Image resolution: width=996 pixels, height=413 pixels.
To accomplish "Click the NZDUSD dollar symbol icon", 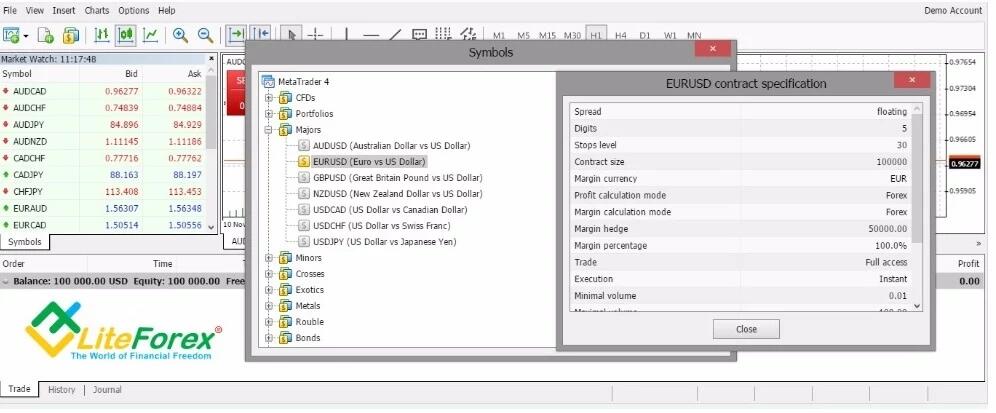I will click(304, 194).
